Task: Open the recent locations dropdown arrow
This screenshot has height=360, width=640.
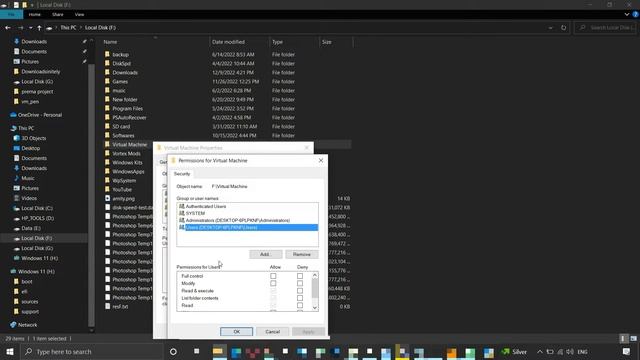Action: pos(31,28)
